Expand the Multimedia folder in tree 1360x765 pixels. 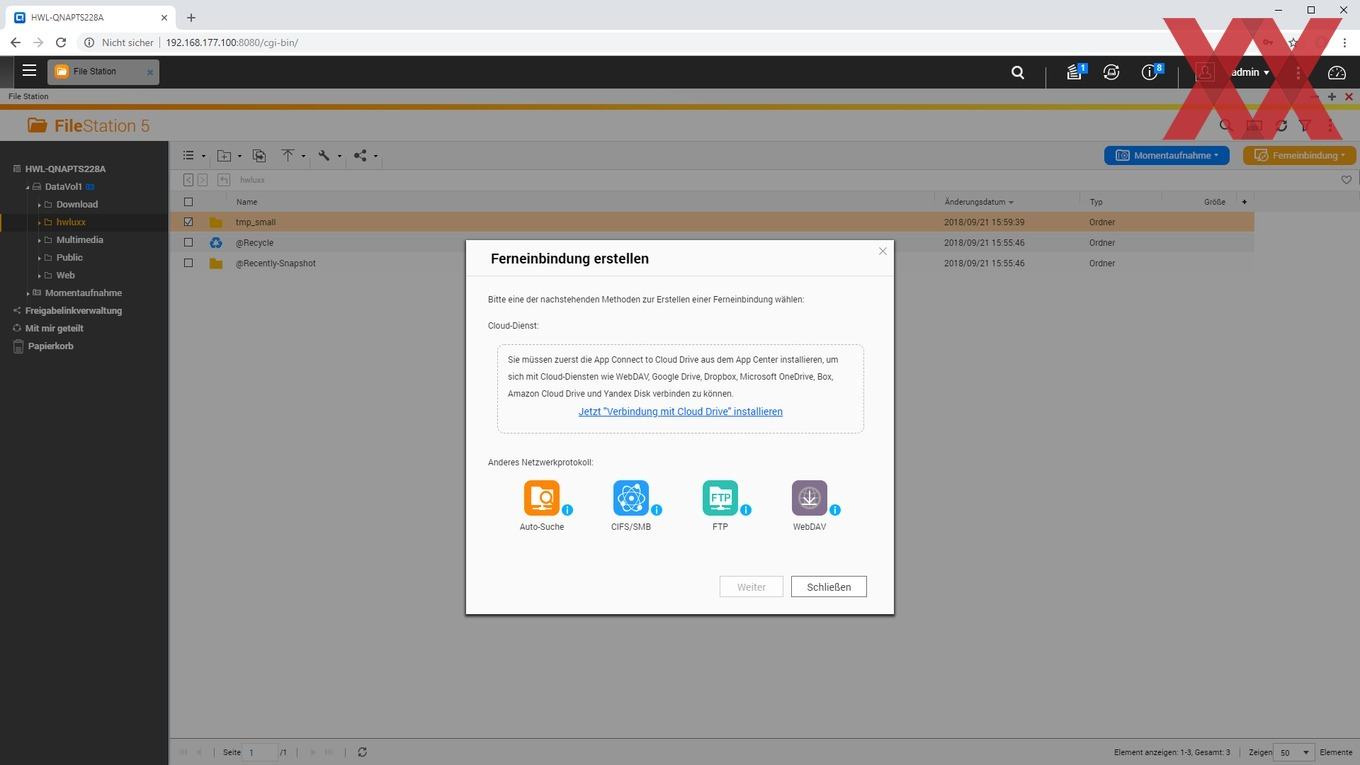point(39,240)
